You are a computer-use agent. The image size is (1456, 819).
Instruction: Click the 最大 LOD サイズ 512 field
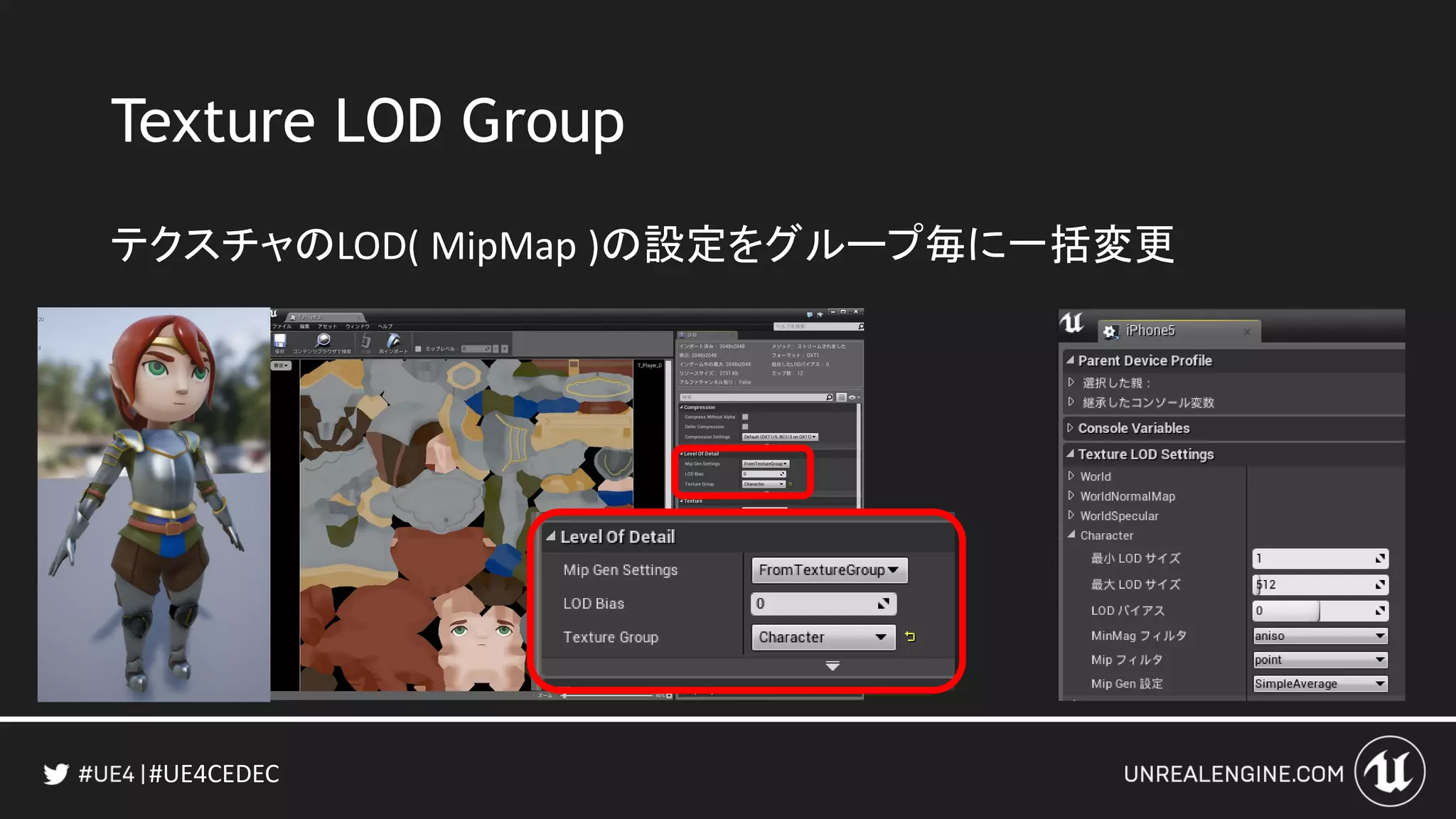coord(1320,584)
